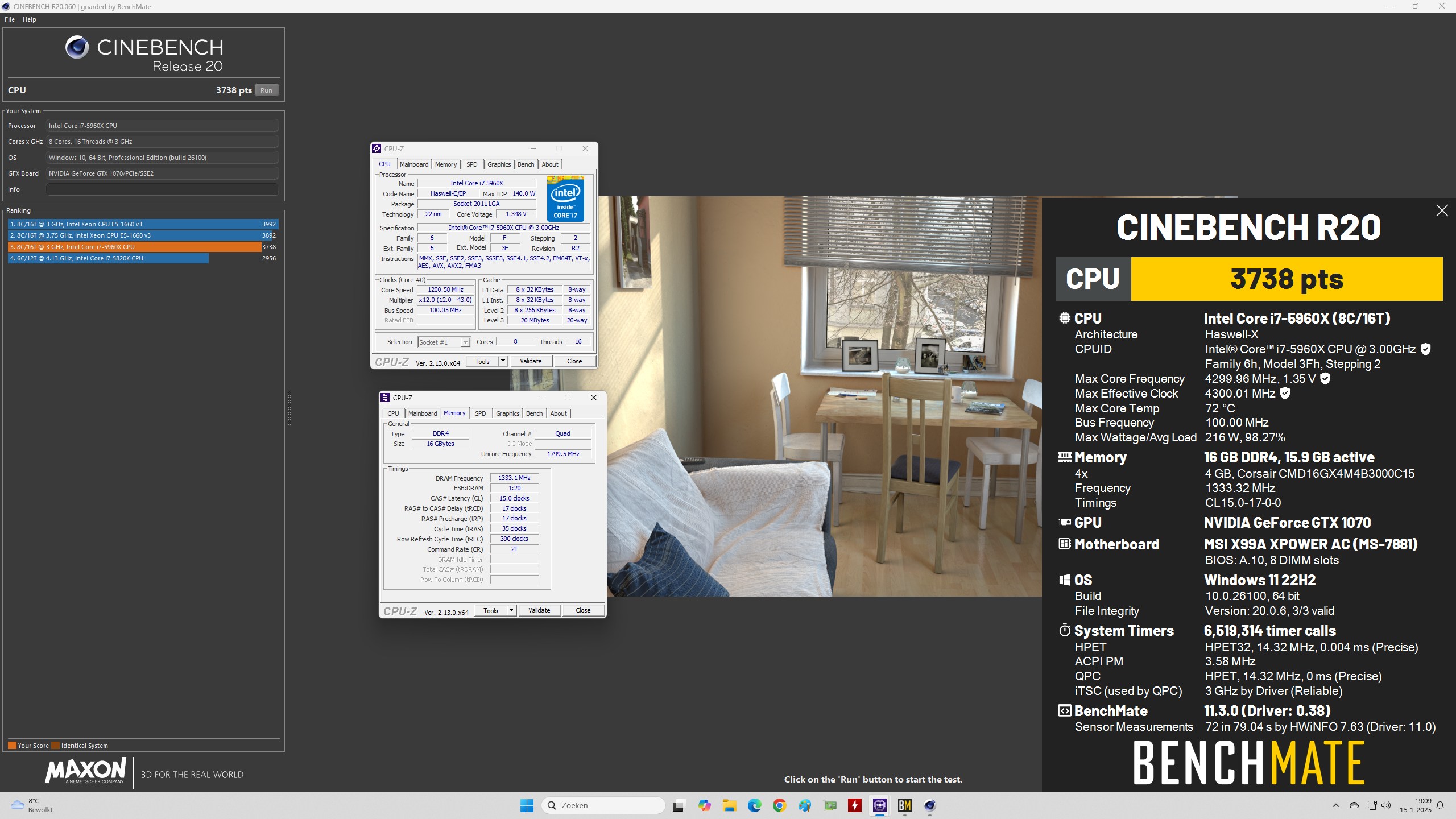Select the i7-5960X 3738 ranking row
This screenshot has width=1456, height=819.
click(x=143, y=247)
